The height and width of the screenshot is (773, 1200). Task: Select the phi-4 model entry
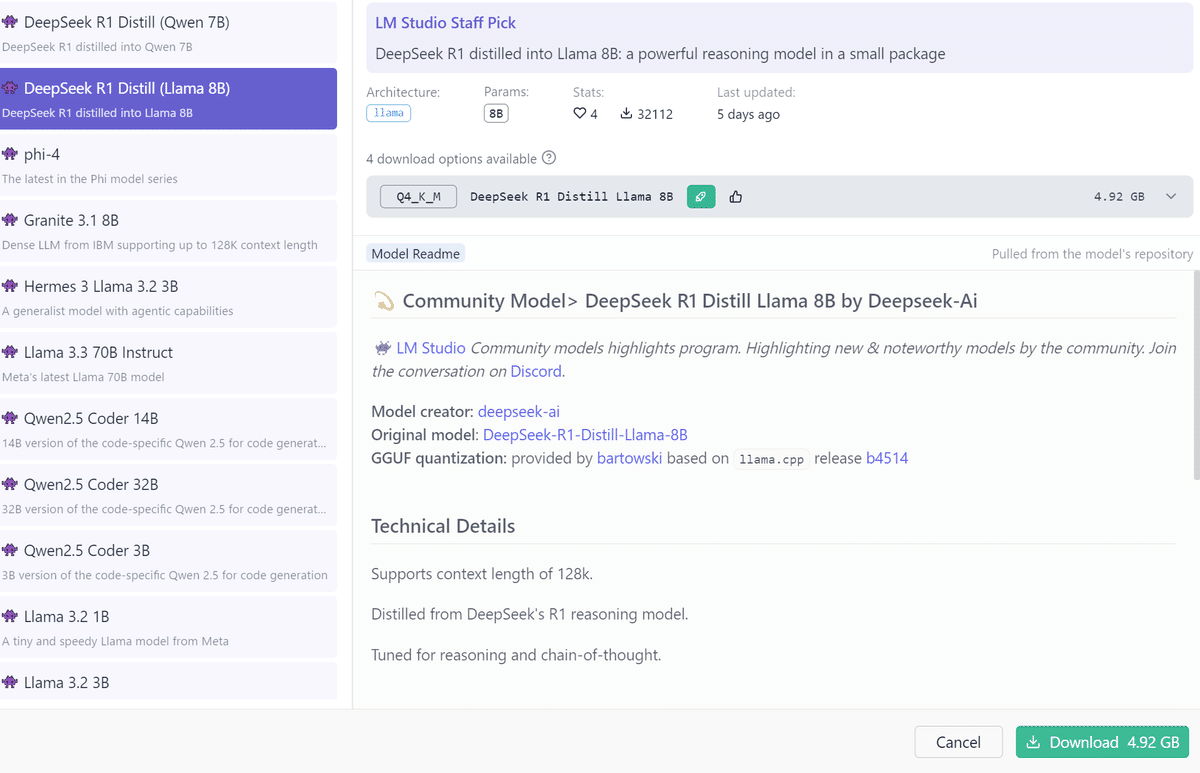(x=168, y=164)
